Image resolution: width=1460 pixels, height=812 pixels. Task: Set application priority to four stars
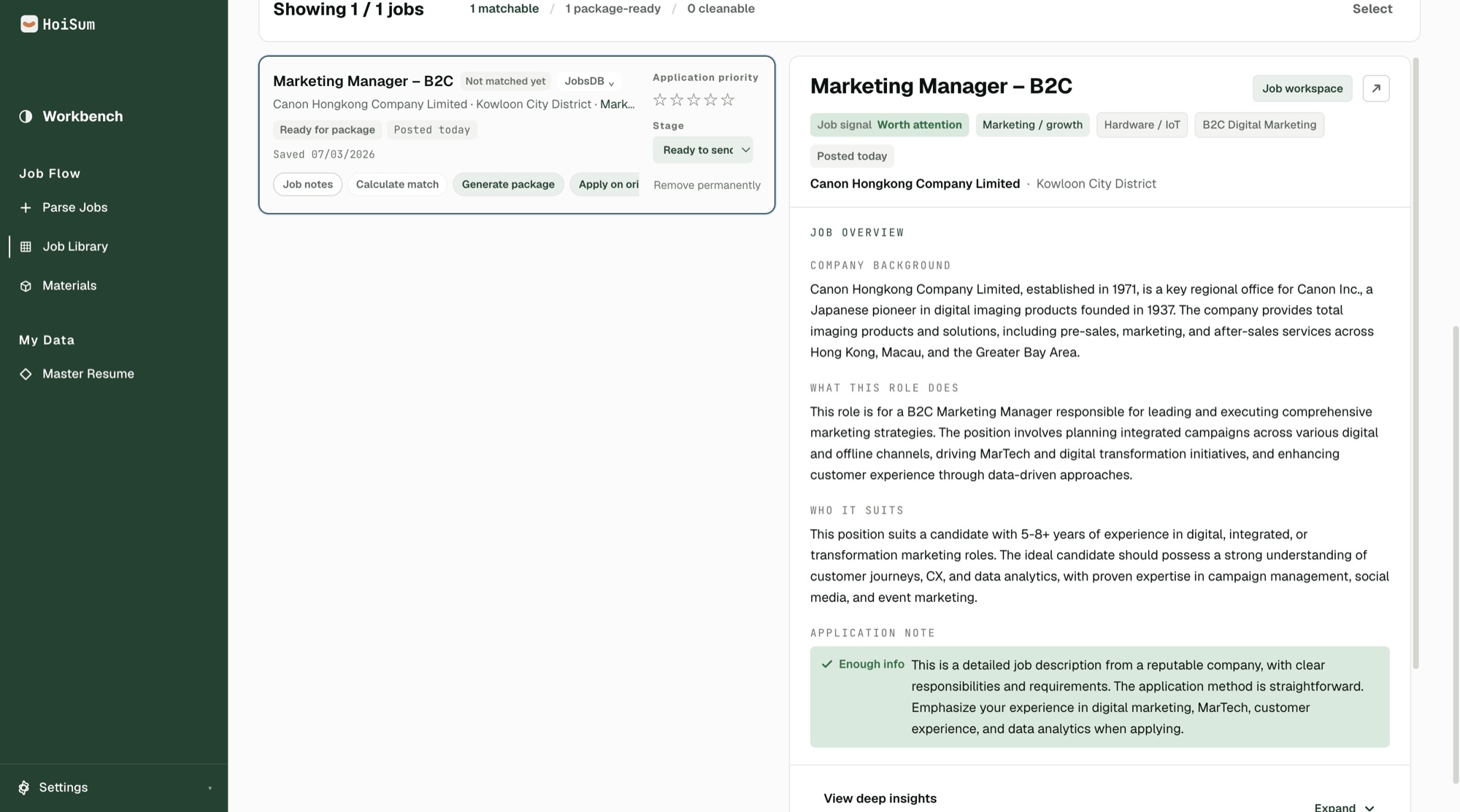[x=710, y=100]
